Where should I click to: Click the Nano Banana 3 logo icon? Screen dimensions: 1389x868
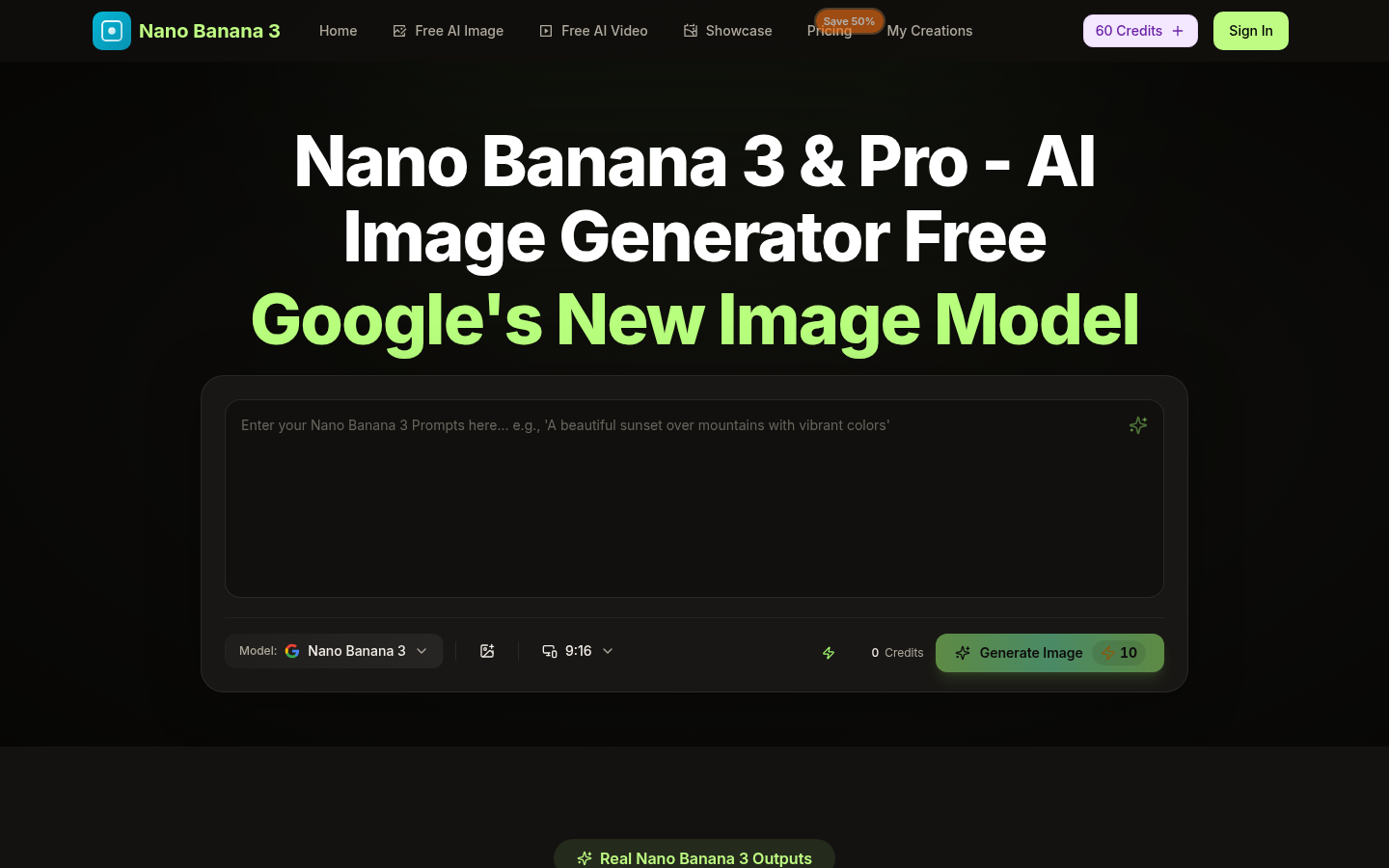112,31
